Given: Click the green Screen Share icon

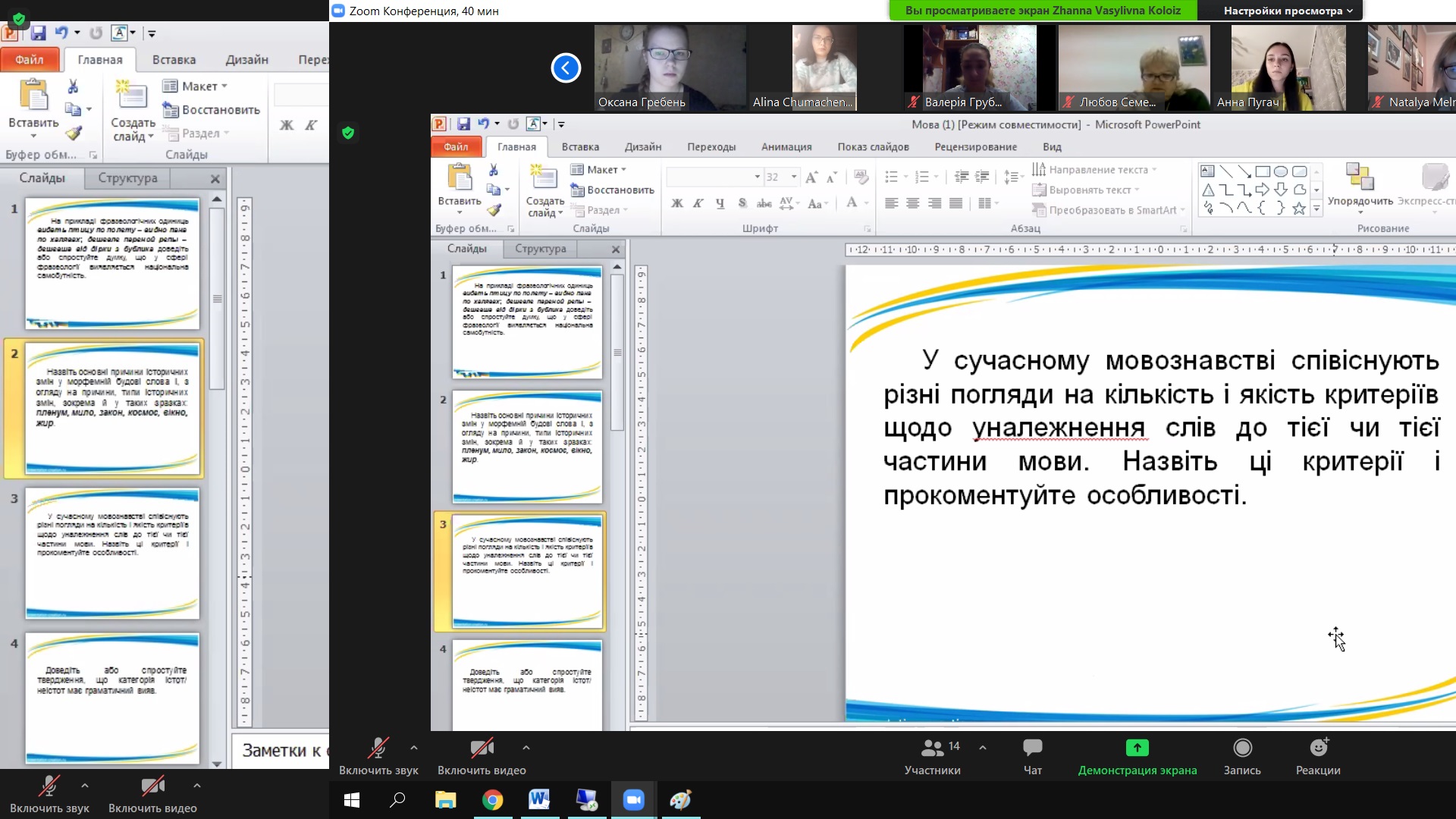Looking at the screenshot, I should 1137,748.
